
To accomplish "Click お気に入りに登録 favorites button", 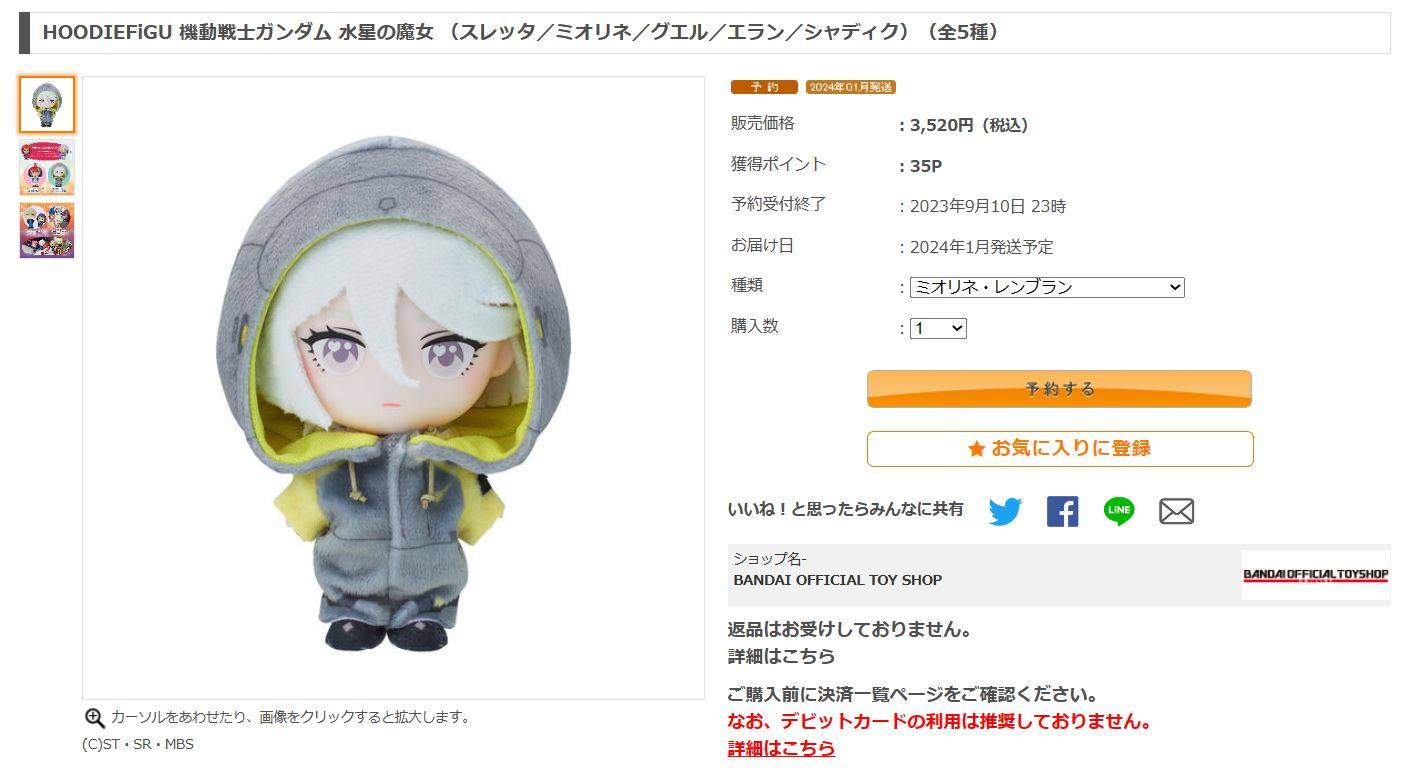I will pyautogui.click(x=1059, y=449).
